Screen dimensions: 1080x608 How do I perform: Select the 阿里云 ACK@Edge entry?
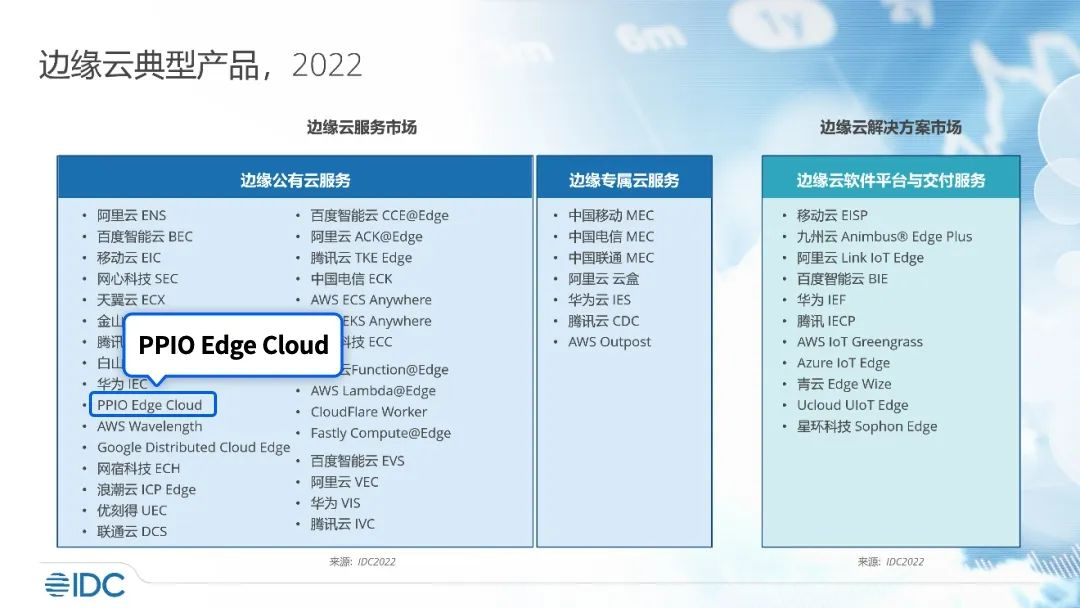[366, 237]
